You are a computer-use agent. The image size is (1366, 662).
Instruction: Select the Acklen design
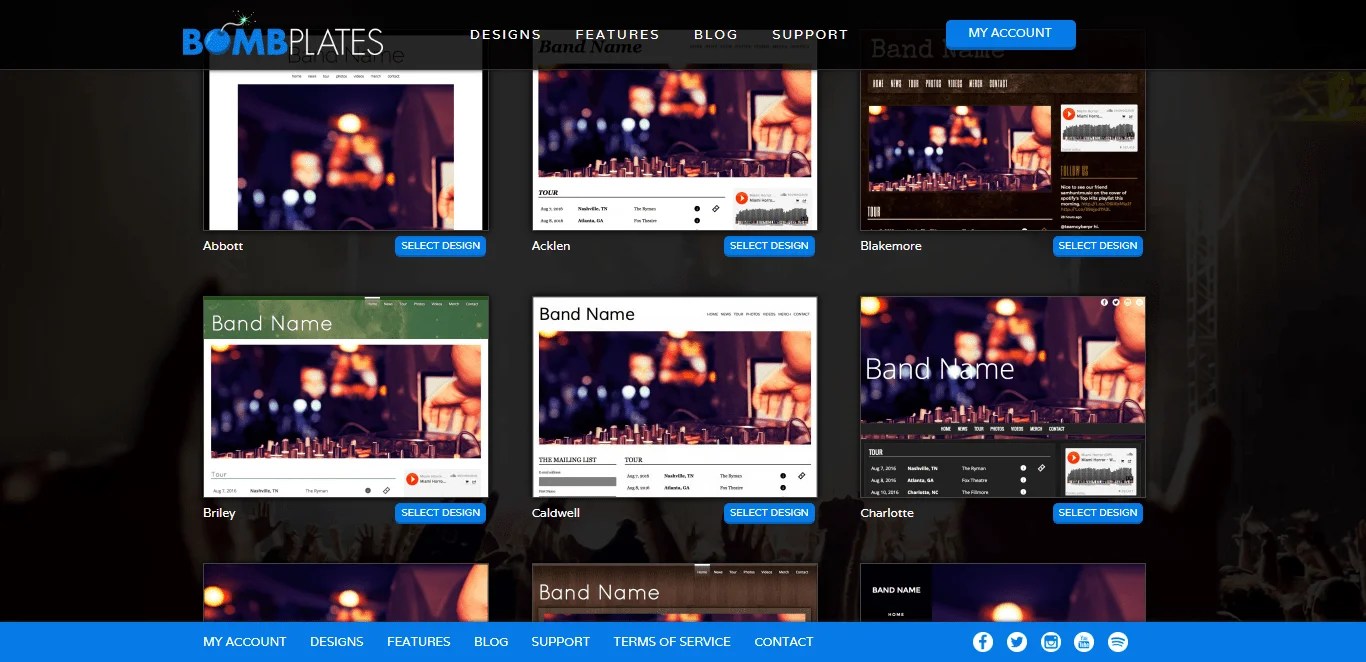(x=769, y=246)
